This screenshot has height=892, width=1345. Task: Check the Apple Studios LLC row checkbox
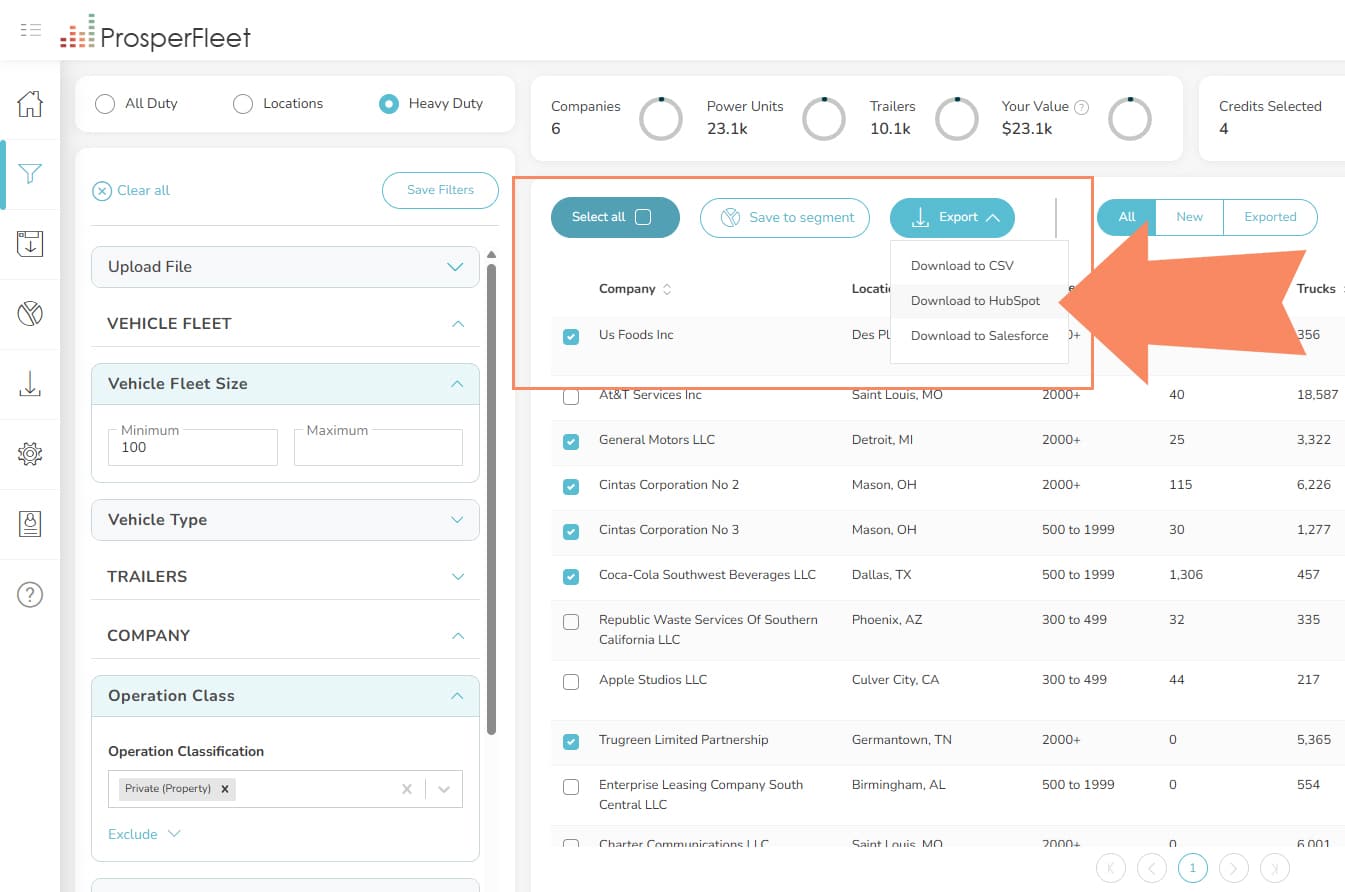coord(571,682)
